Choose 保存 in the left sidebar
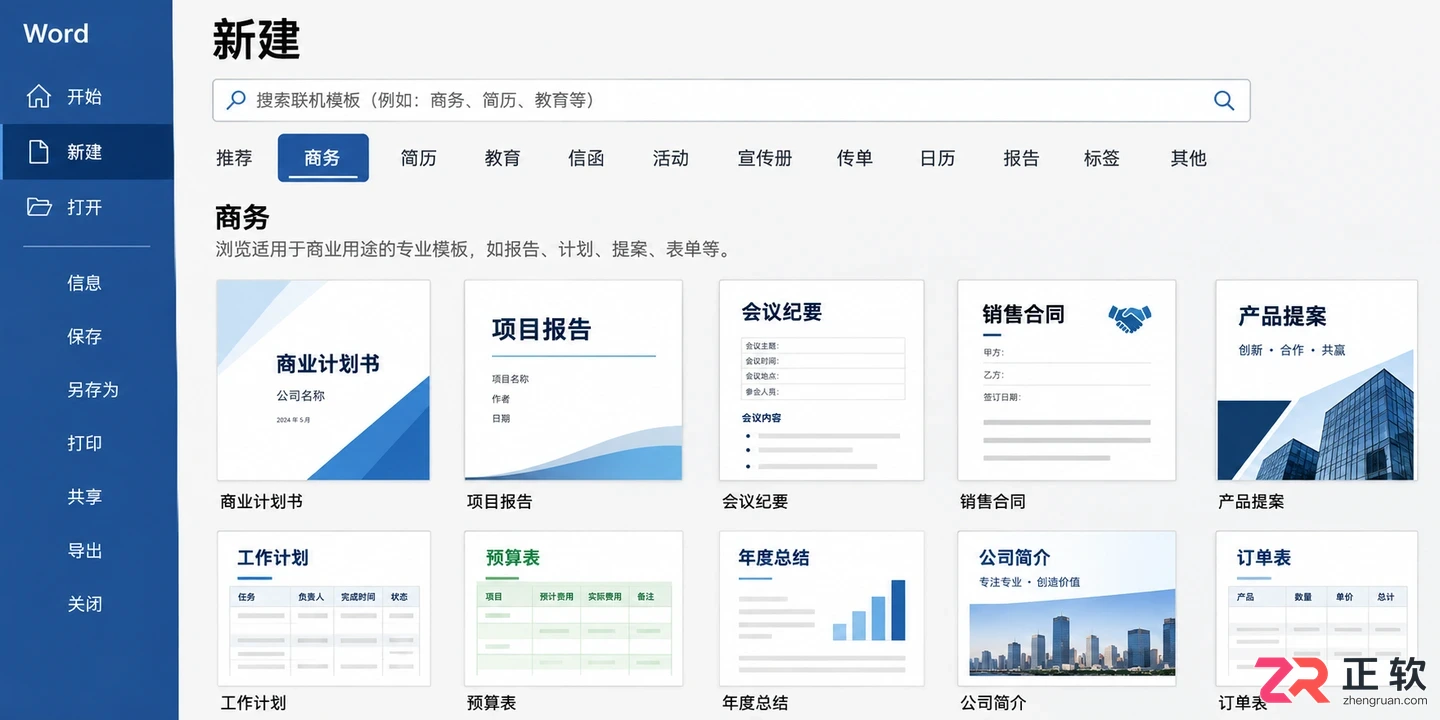1440x720 pixels. click(x=84, y=337)
